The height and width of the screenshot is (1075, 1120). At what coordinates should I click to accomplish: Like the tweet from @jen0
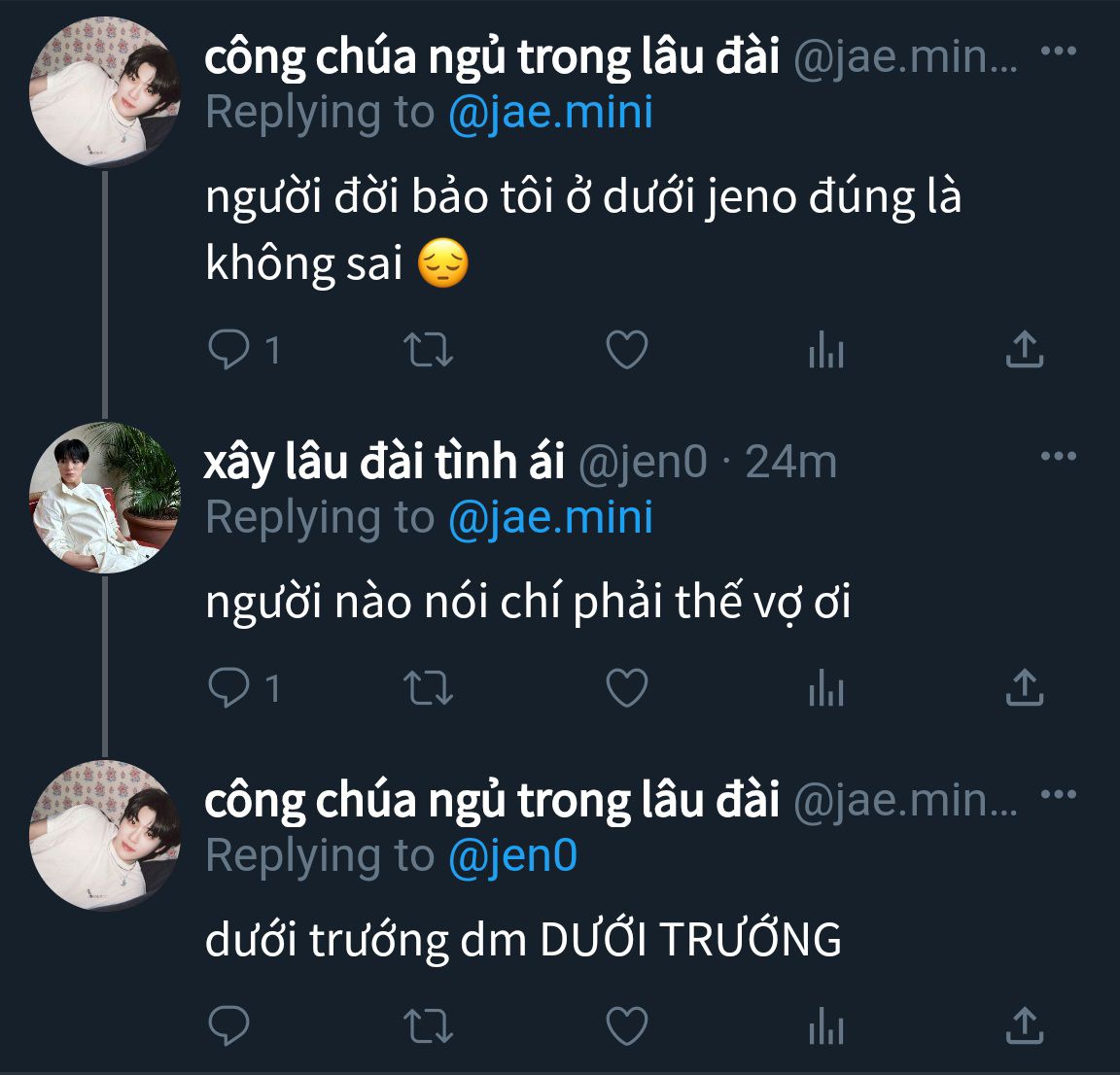pos(626,687)
